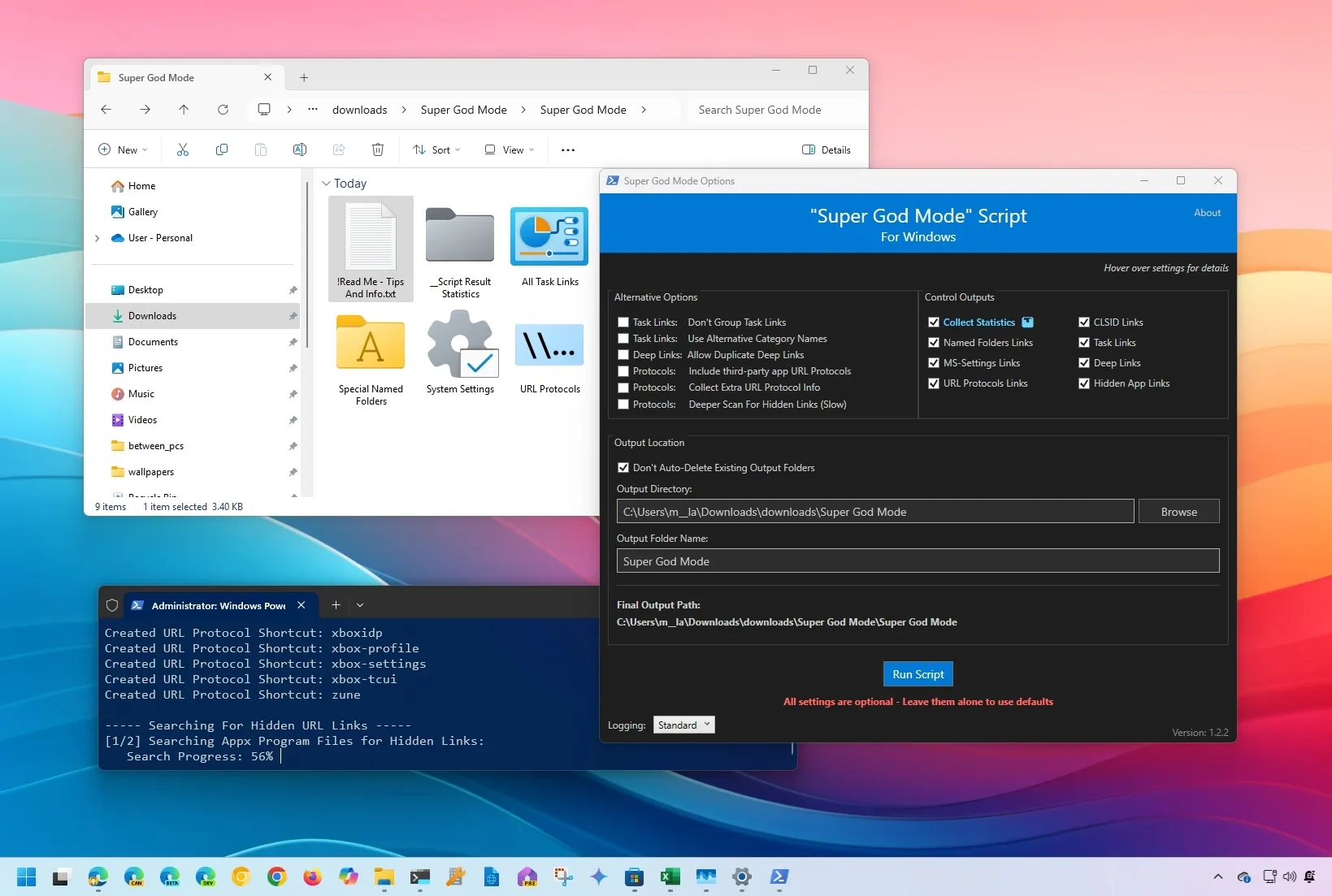
Task: Add a new File Explorer tab
Action: [304, 78]
